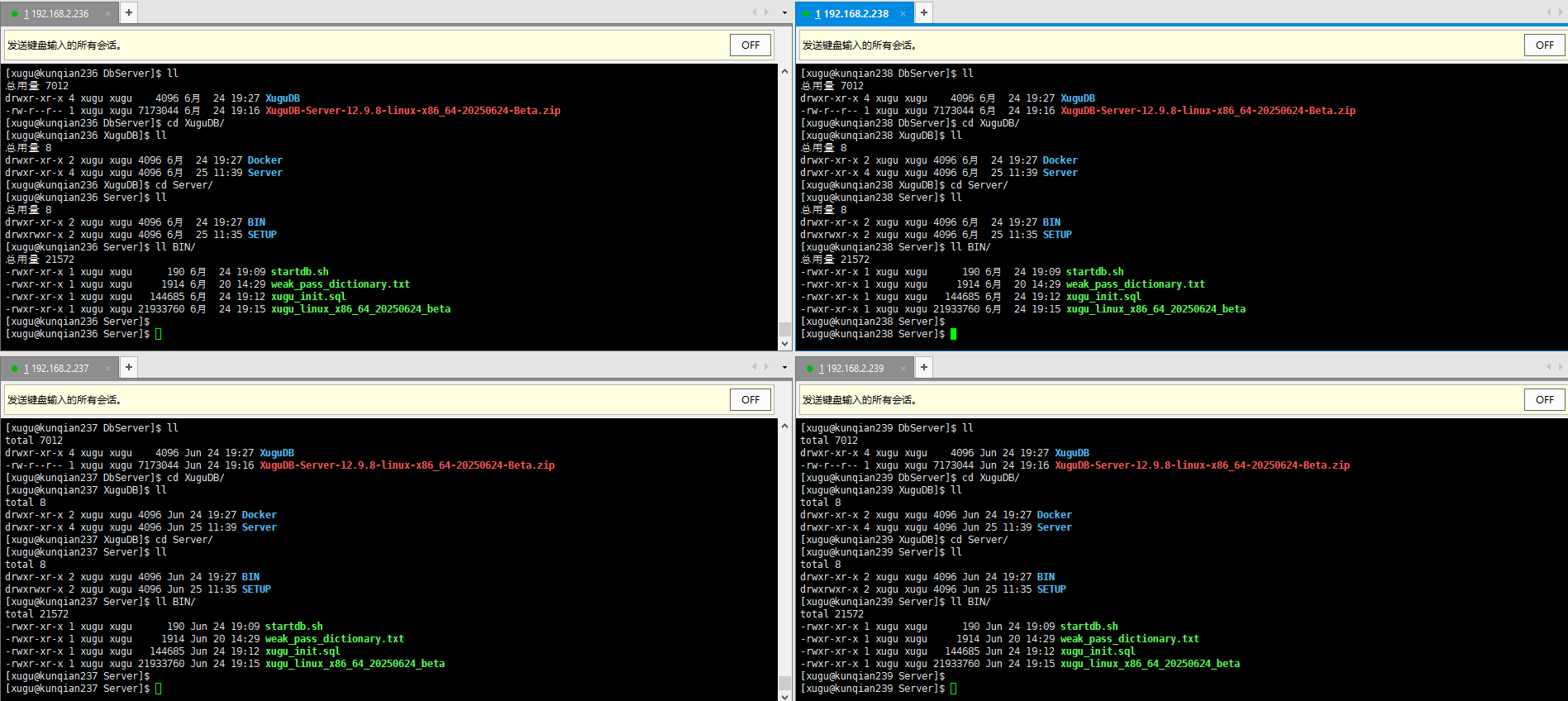1568x701 pixels.
Task: Close the 192.168.2.239 session tab
Action: (903, 369)
